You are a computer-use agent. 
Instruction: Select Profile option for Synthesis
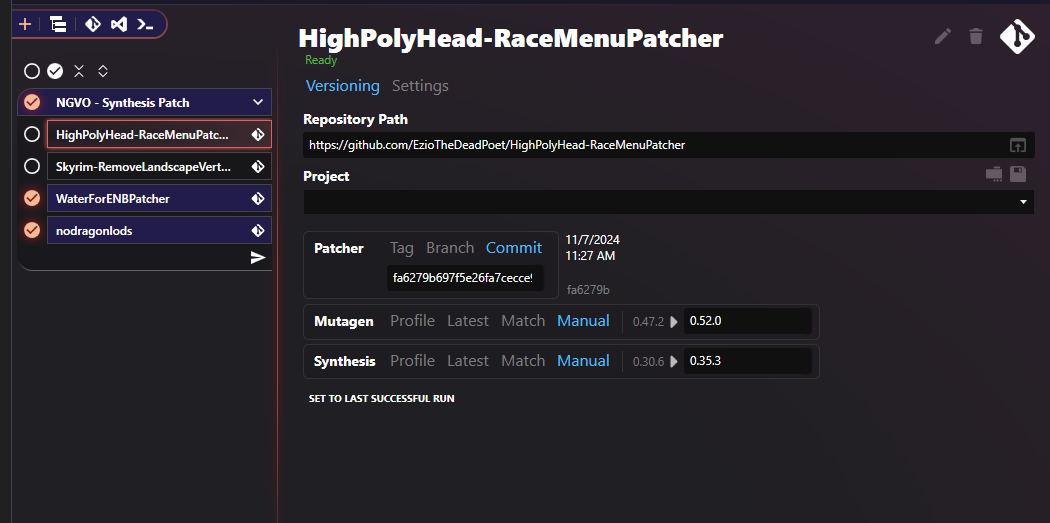(x=412, y=361)
